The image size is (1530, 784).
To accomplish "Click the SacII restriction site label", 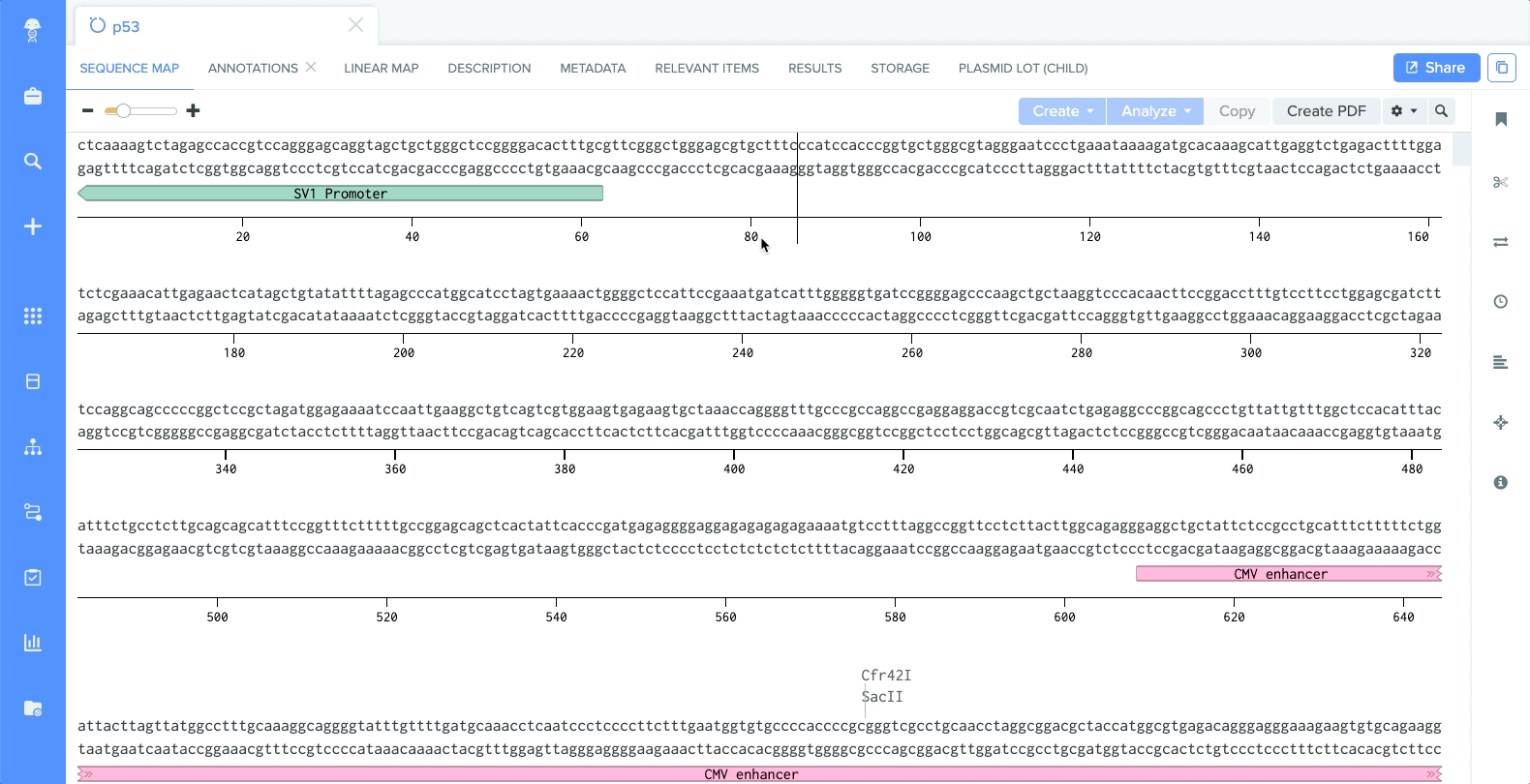I will click(882, 696).
